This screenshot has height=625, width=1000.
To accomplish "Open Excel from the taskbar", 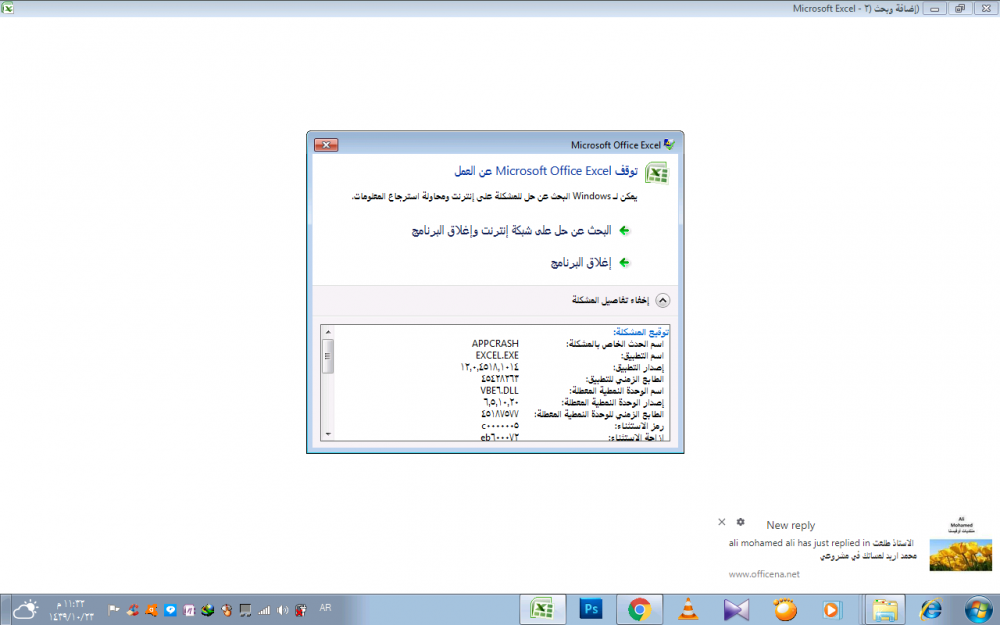I will point(542,609).
